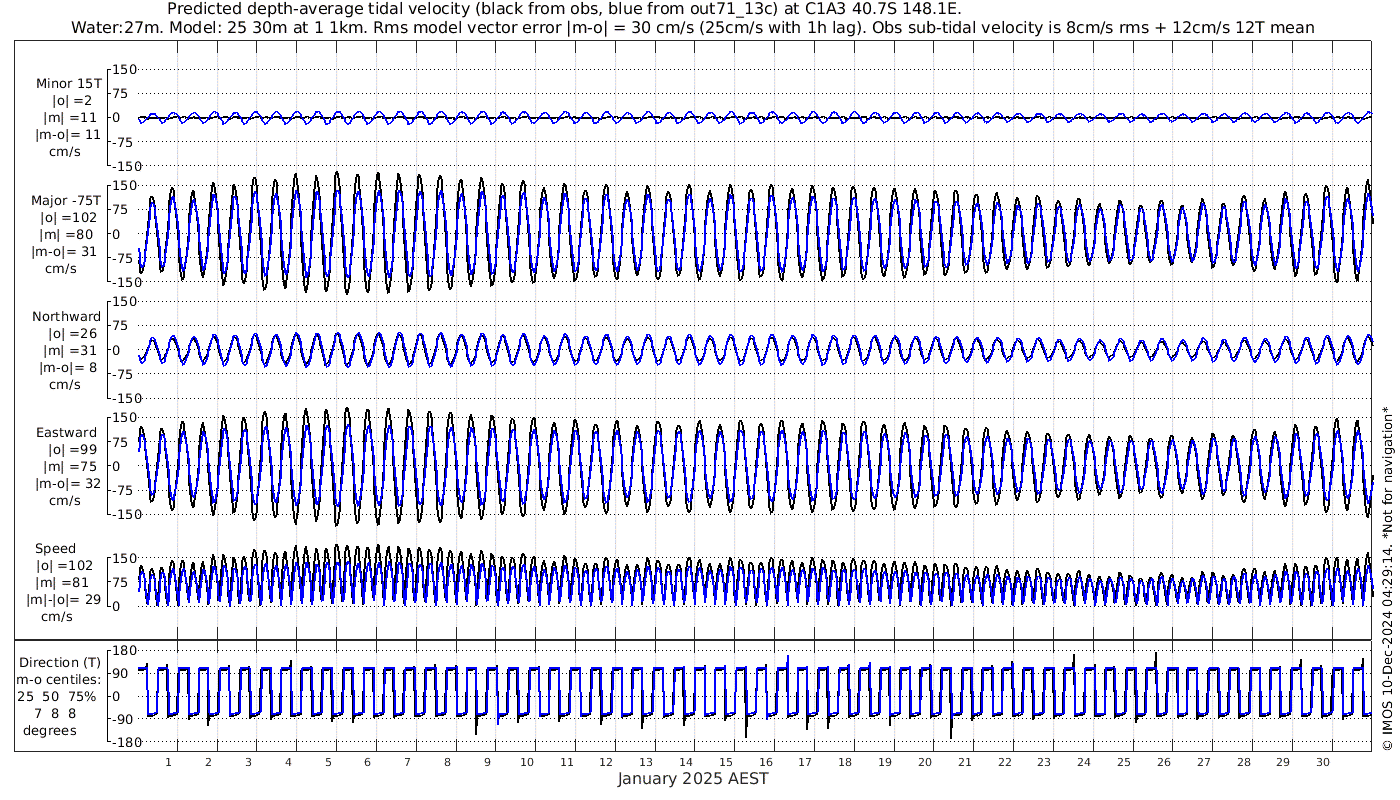Click the '|m| =75' value
1400x800 pixels.
tap(69, 467)
